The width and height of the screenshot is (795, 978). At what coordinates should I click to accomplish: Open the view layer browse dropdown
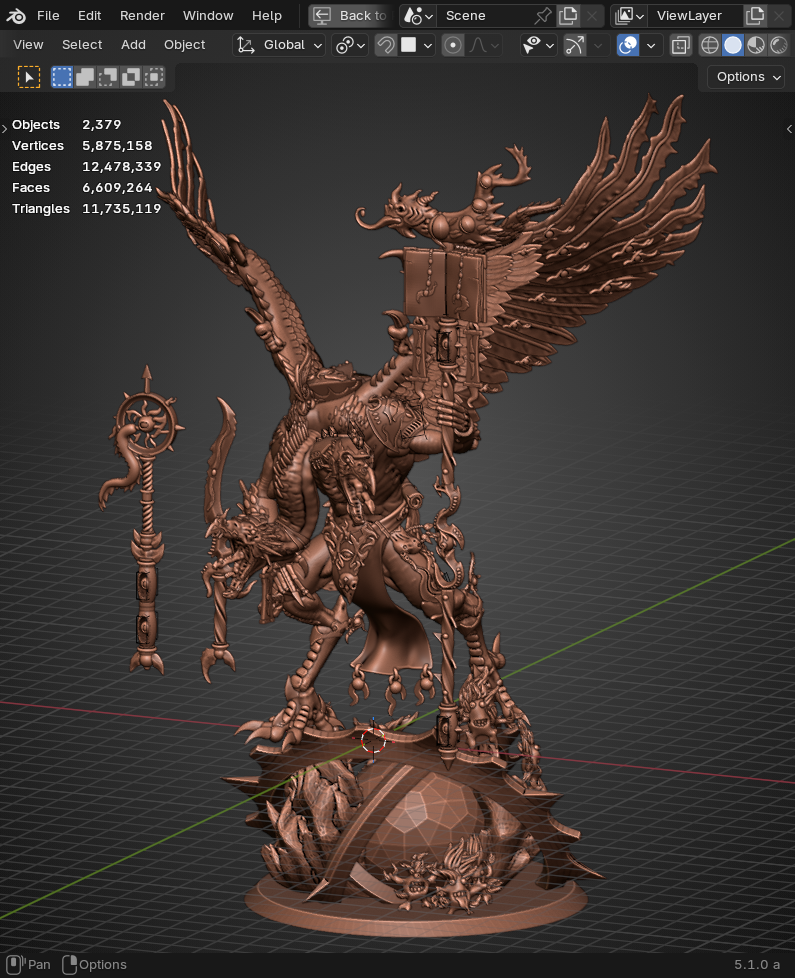pos(629,16)
